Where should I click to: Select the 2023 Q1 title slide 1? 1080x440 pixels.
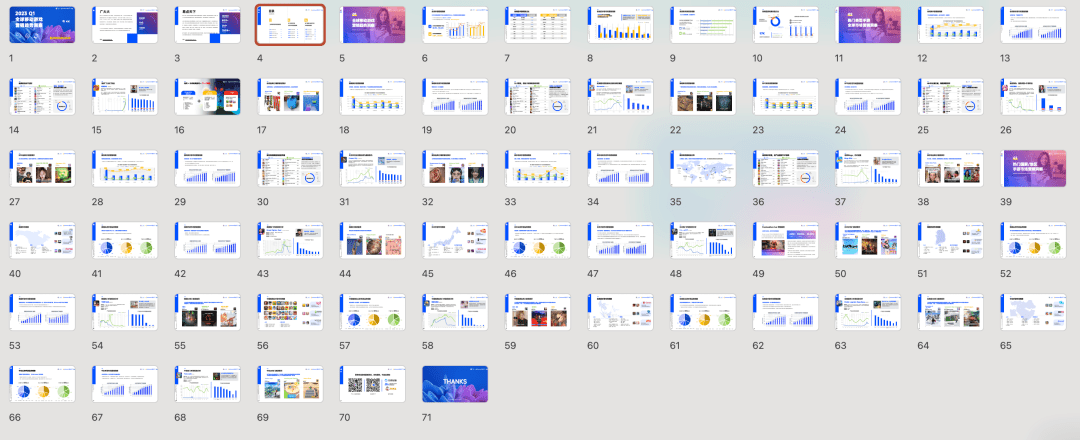41,25
